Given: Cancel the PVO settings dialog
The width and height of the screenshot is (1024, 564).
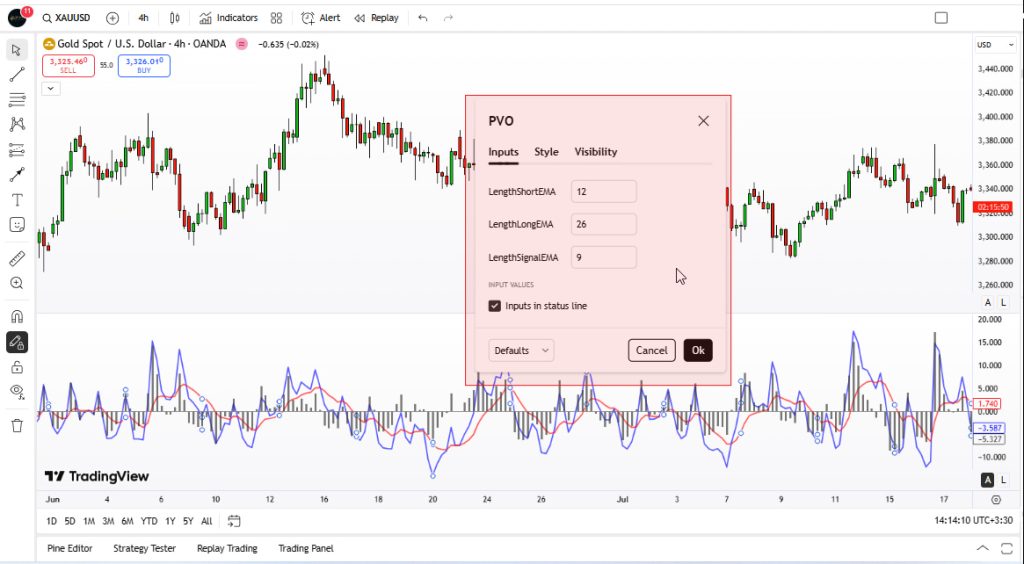Looking at the screenshot, I should pyautogui.click(x=652, y=351).
